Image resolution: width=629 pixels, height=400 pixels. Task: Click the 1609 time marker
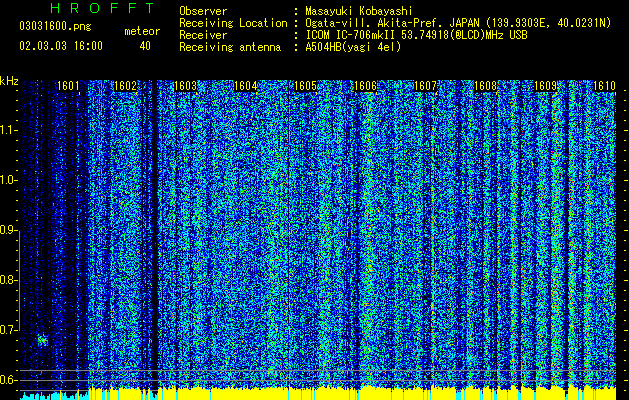pyautogui.click(x=546, y=86)
